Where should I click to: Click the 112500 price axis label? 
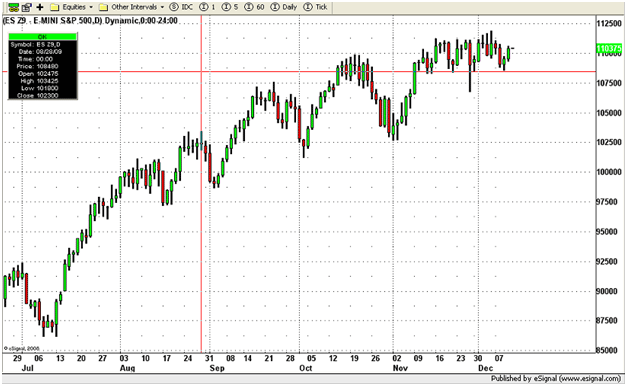[x=609, y=24]
